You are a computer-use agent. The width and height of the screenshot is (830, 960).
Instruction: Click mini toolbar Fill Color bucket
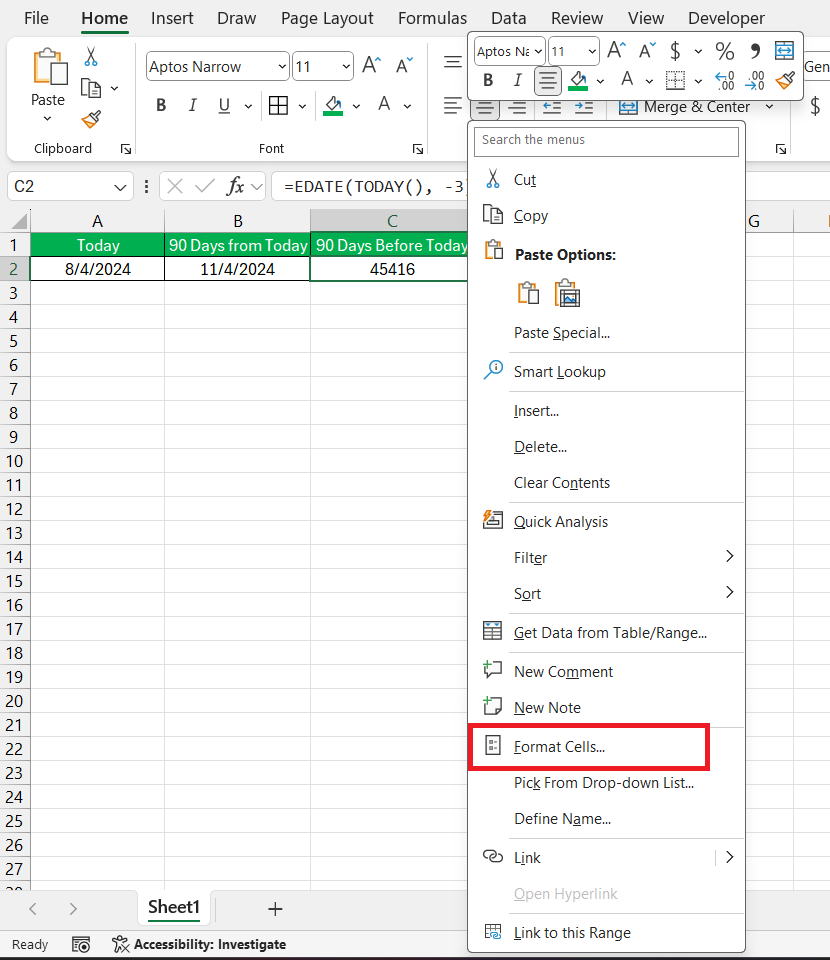578,80
